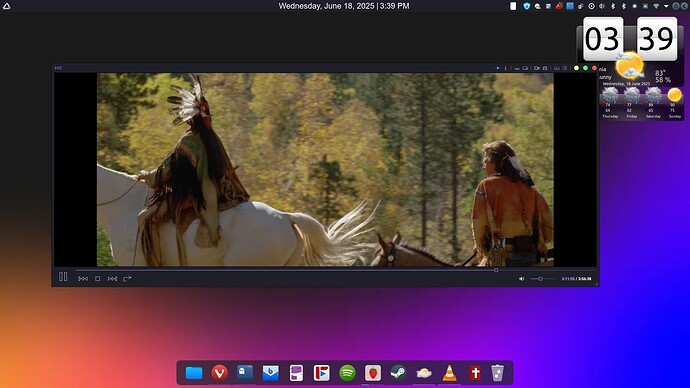Open the volume tray icon
Screen dimensions: 690x388
(x=602, y=6)
